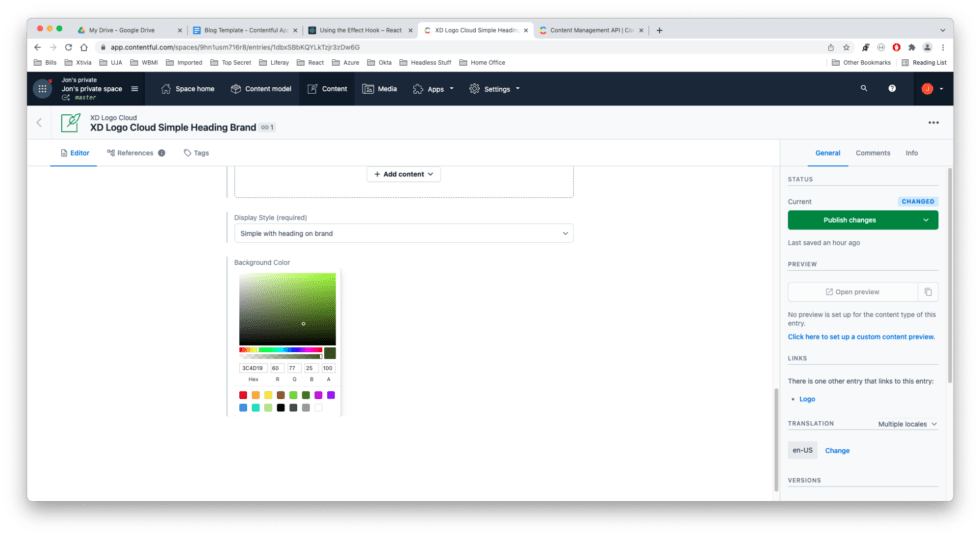This screenshot has height=537, width=980.
Task: Click the R value field
Action: pyautogui.click(x=277, y=368)
